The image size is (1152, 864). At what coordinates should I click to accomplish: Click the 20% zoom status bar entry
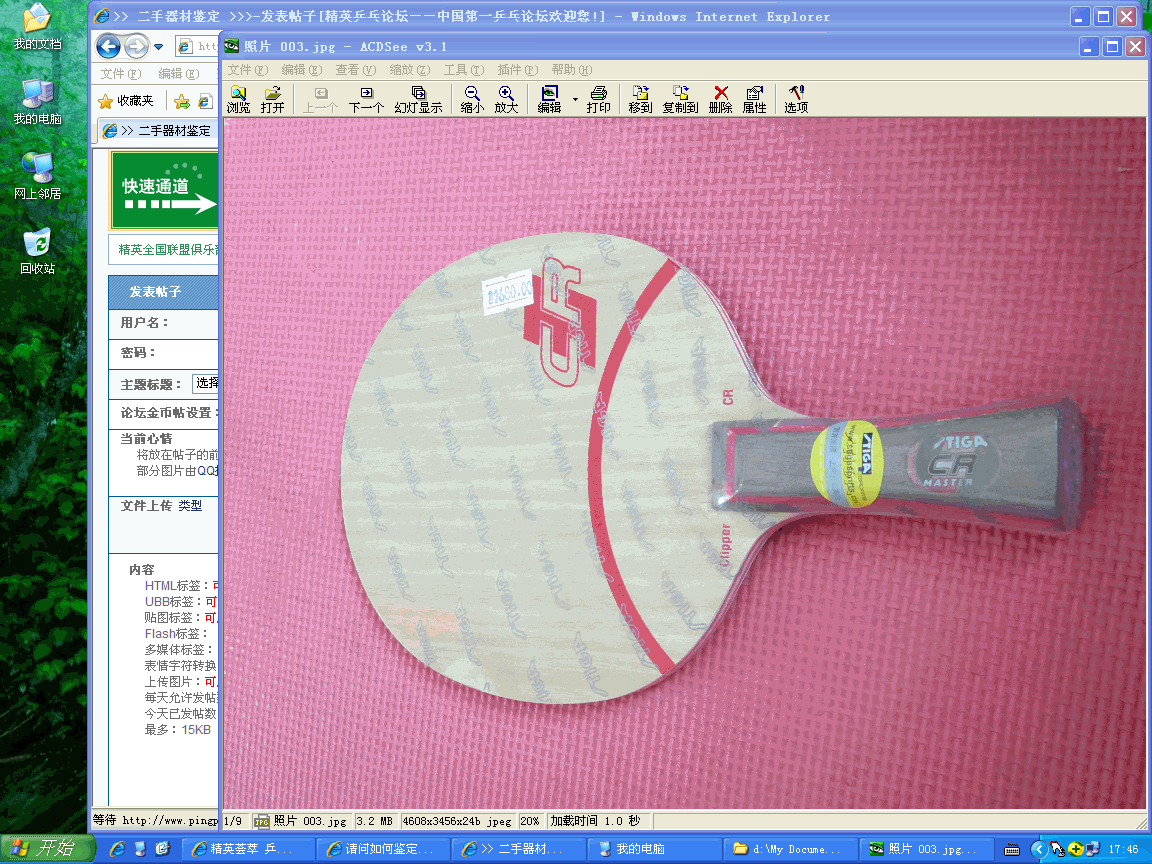coord(530,821)
